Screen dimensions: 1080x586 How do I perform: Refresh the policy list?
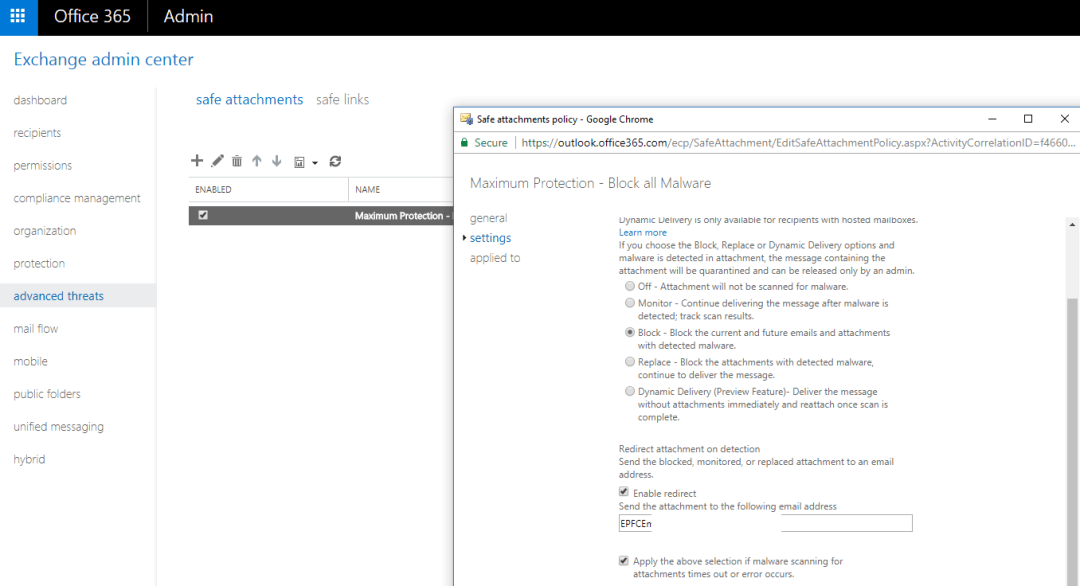point(335,161)
